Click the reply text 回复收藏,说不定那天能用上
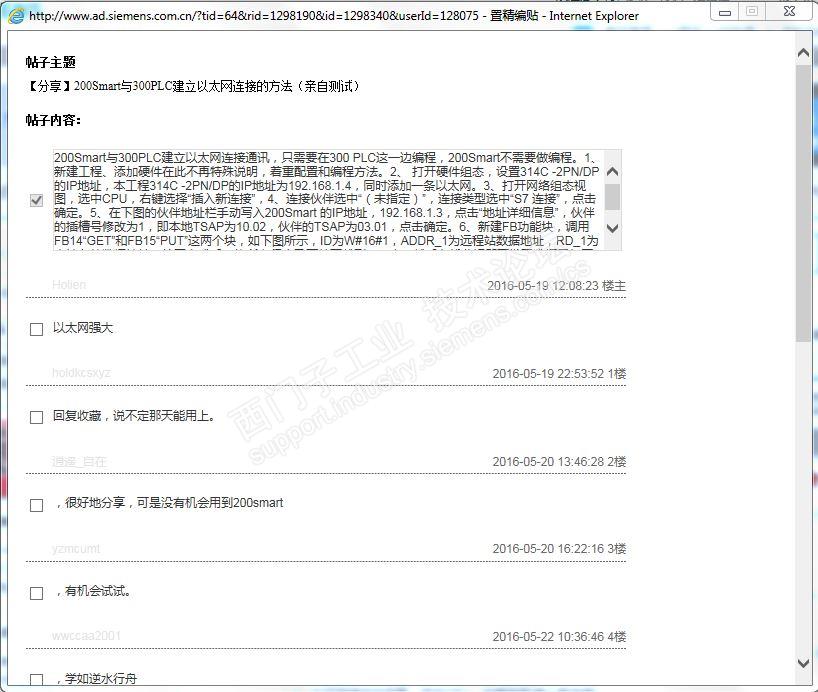The width and height of the screenshot is (818, 692). tap(134, 416)
